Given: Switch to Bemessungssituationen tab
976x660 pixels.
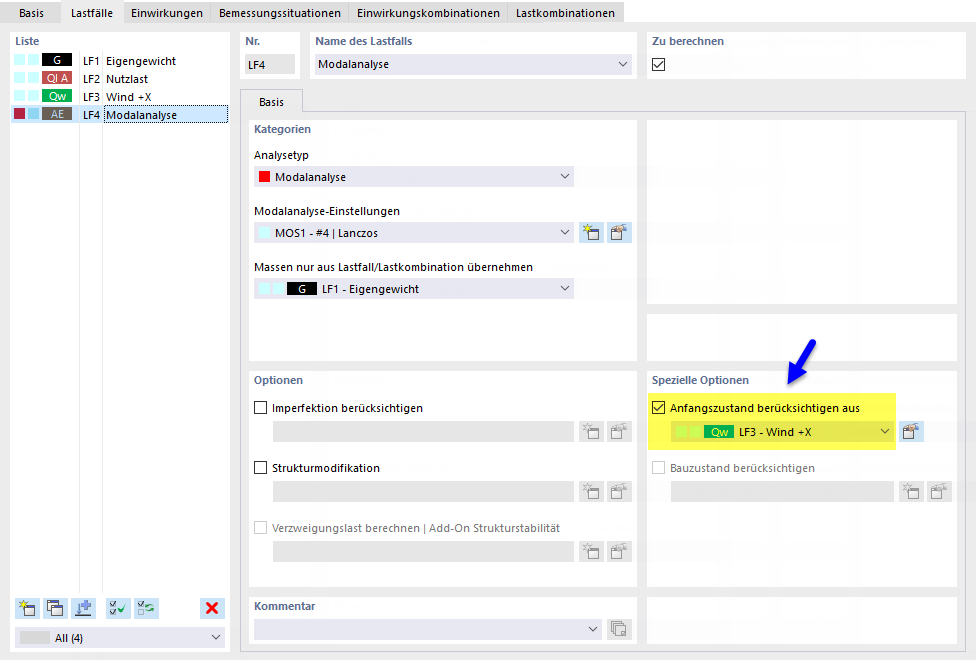Looking at the screenshot, I should 279,12.
